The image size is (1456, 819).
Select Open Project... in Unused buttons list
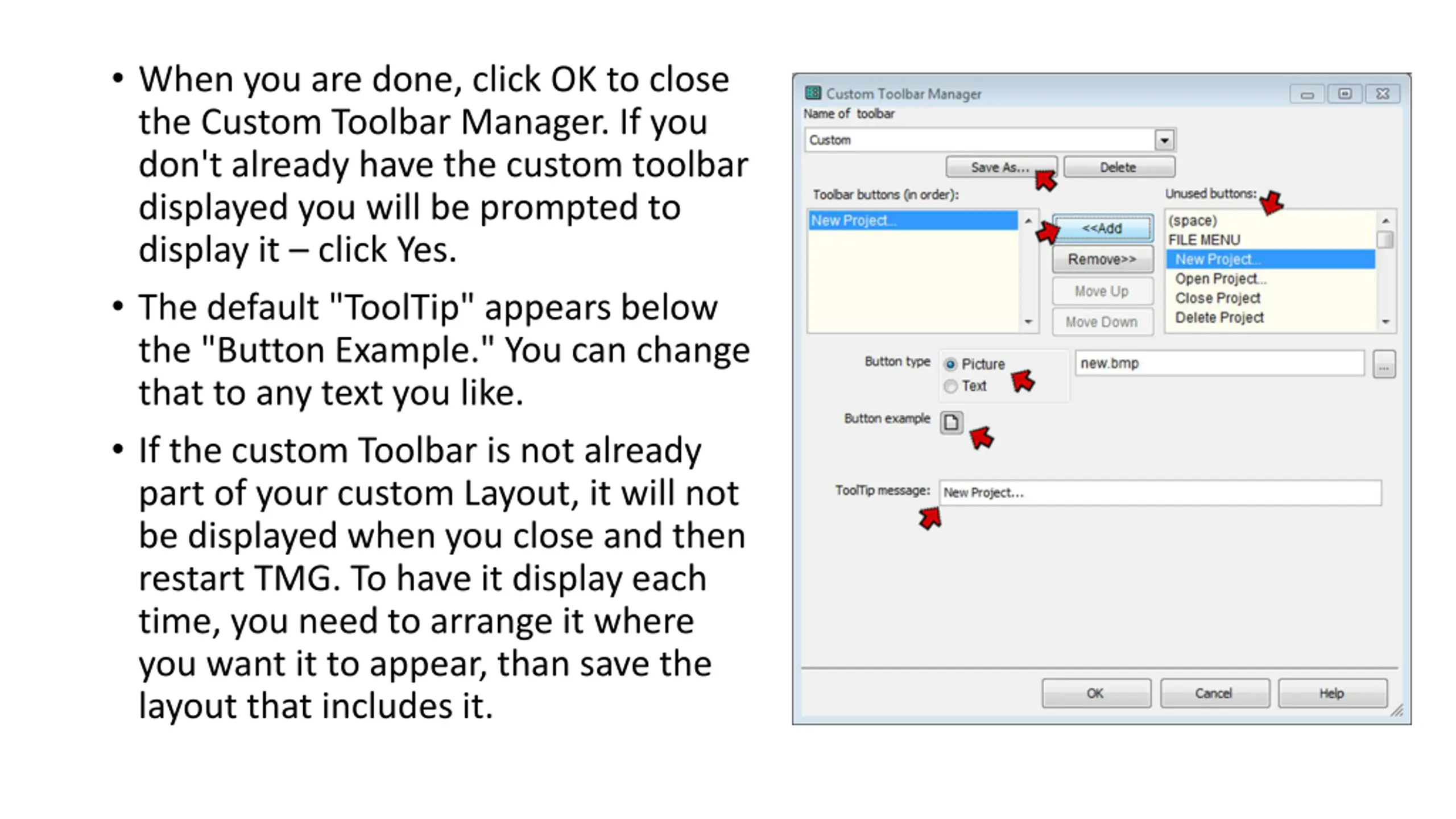1271,279
